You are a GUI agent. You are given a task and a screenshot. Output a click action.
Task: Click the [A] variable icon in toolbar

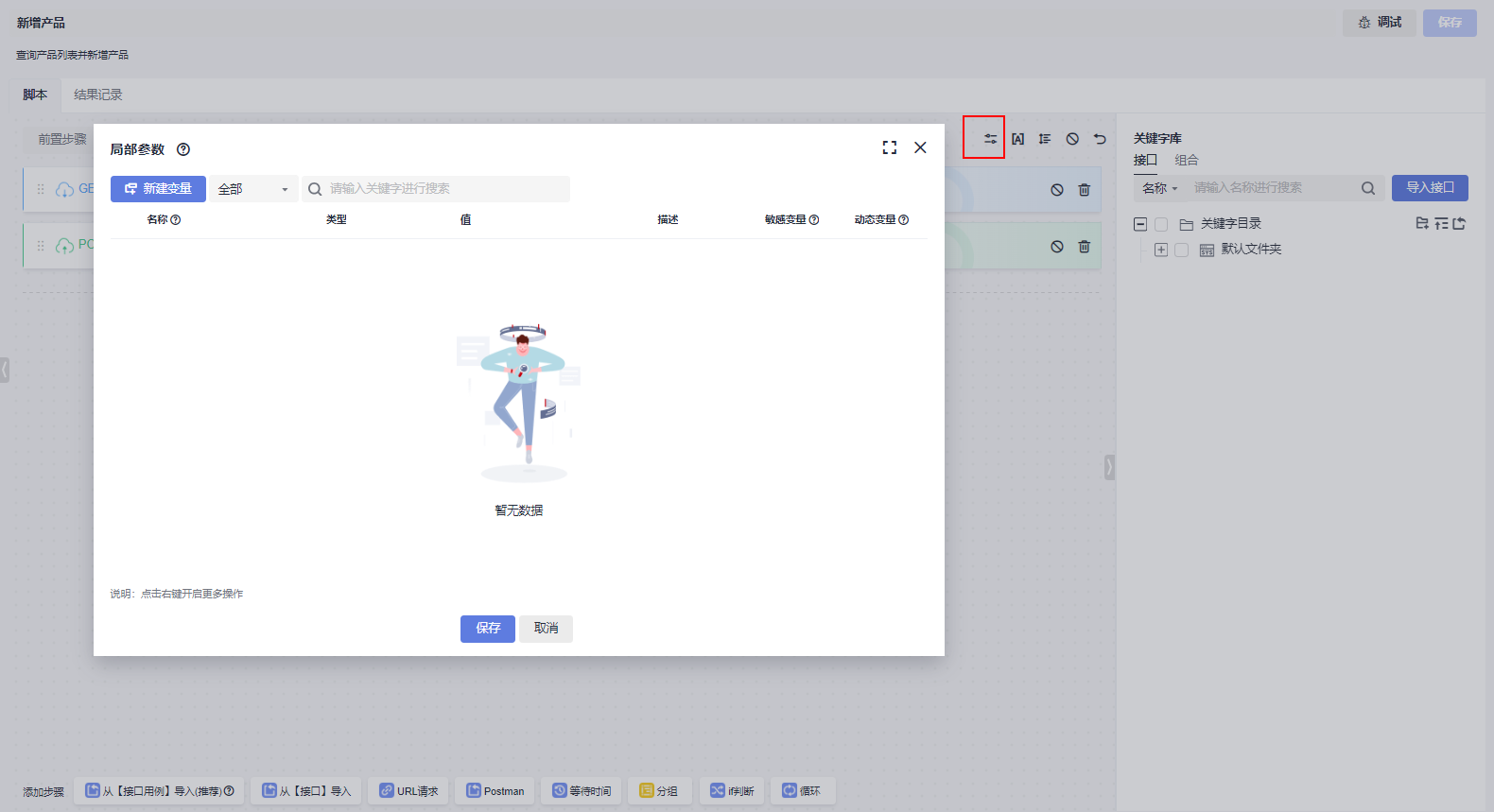pos(1017,139)
